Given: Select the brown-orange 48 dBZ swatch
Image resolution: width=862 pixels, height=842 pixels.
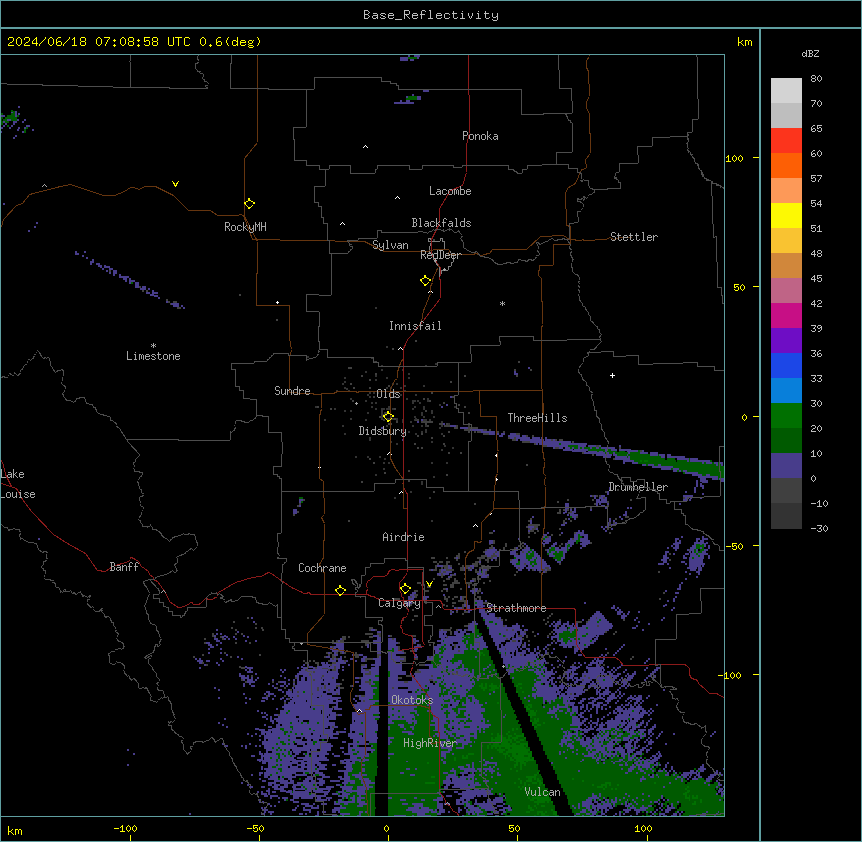Looking at the screenshot, I should click(786, 265).
